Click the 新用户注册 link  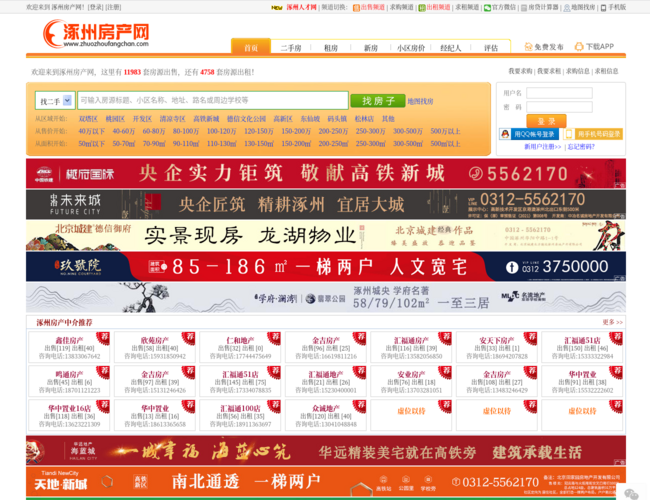coord(543,147)
